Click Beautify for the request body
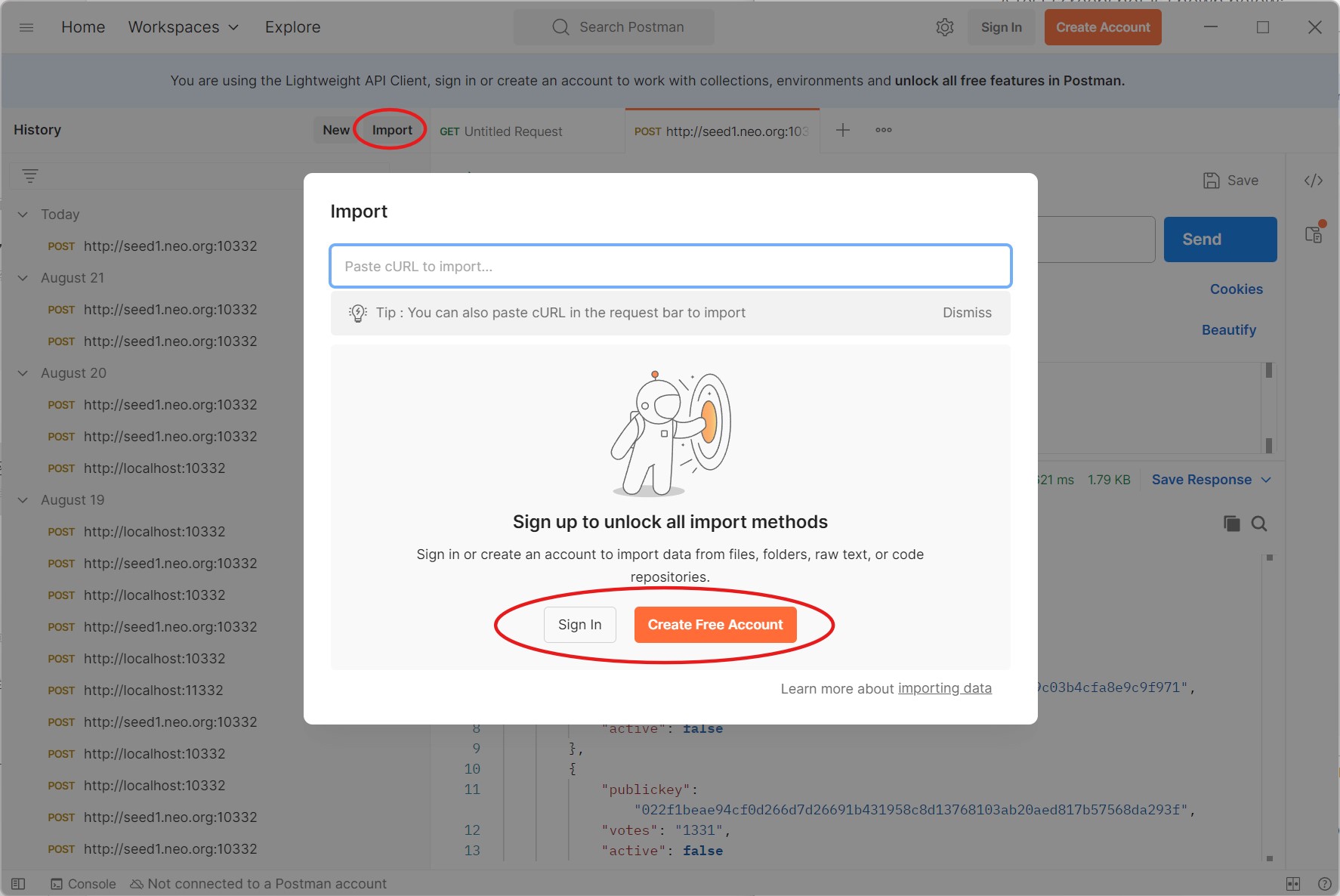 coord(1229,330)
